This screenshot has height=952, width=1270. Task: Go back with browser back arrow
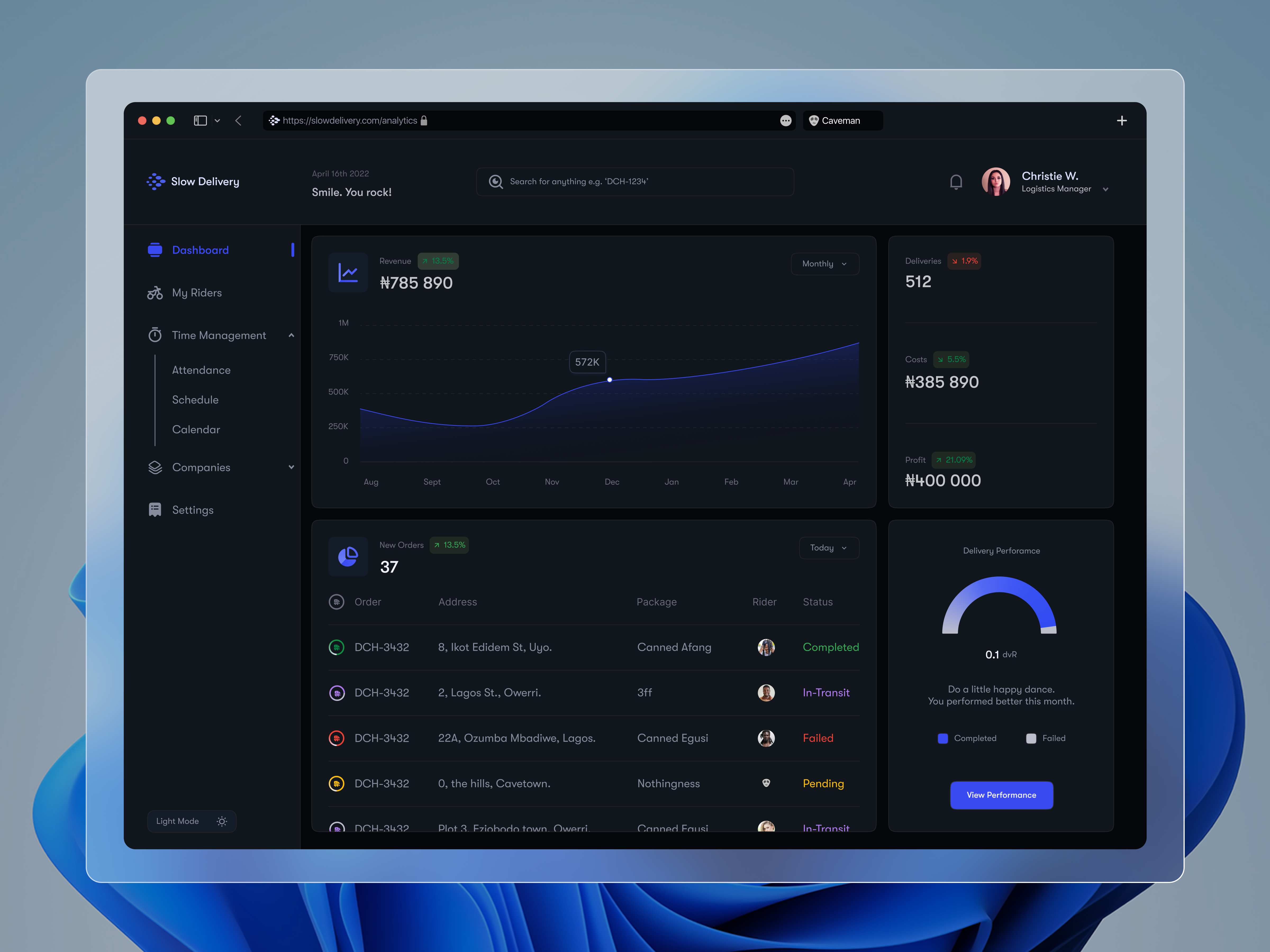(x=238, y=121)
